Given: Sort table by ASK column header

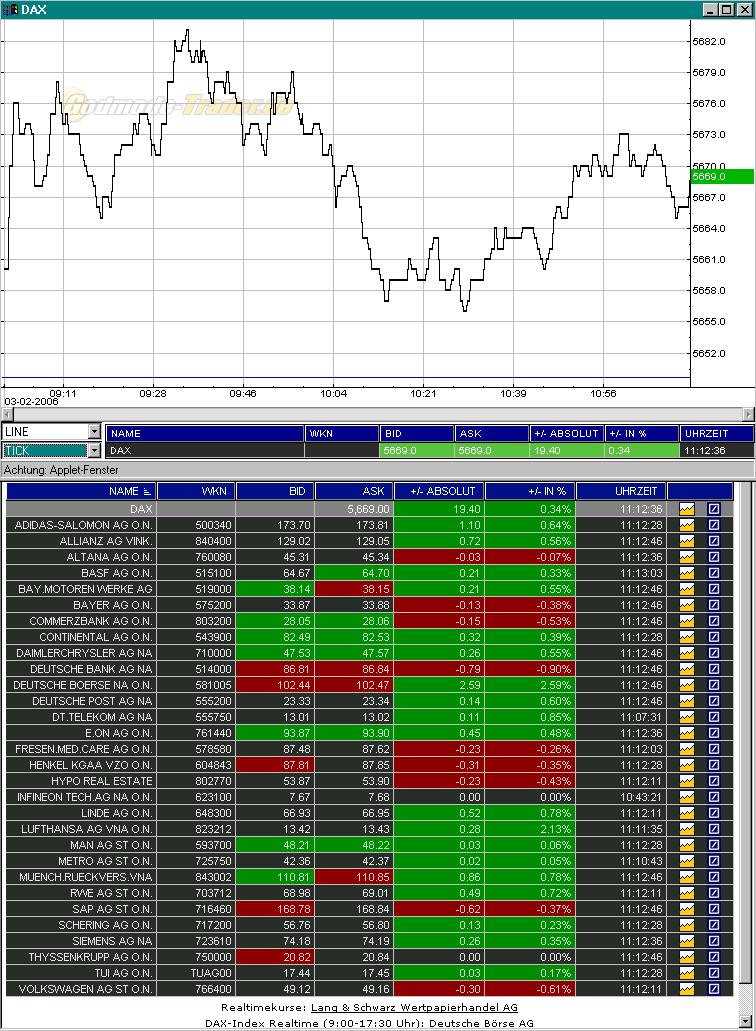Looking at the screenshot, I should [x=354, y=491].
